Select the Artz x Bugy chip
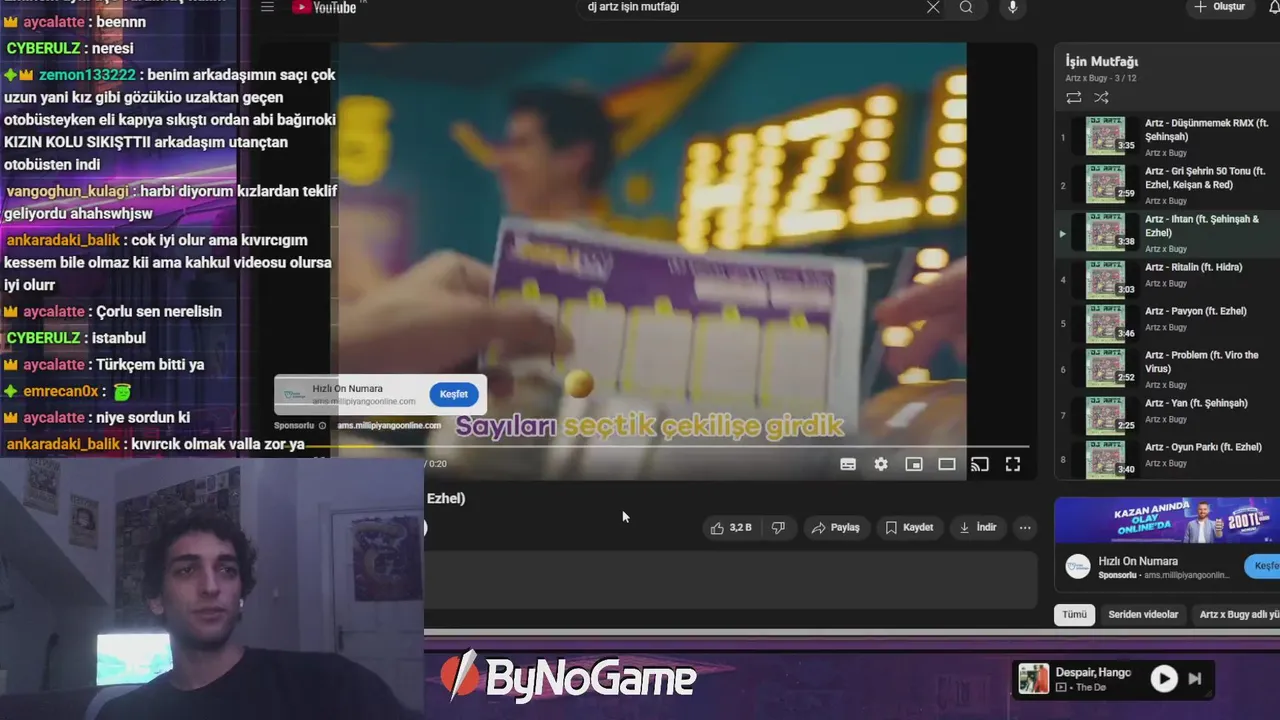The image size is (1280, 720). (x=1238, y=615)
